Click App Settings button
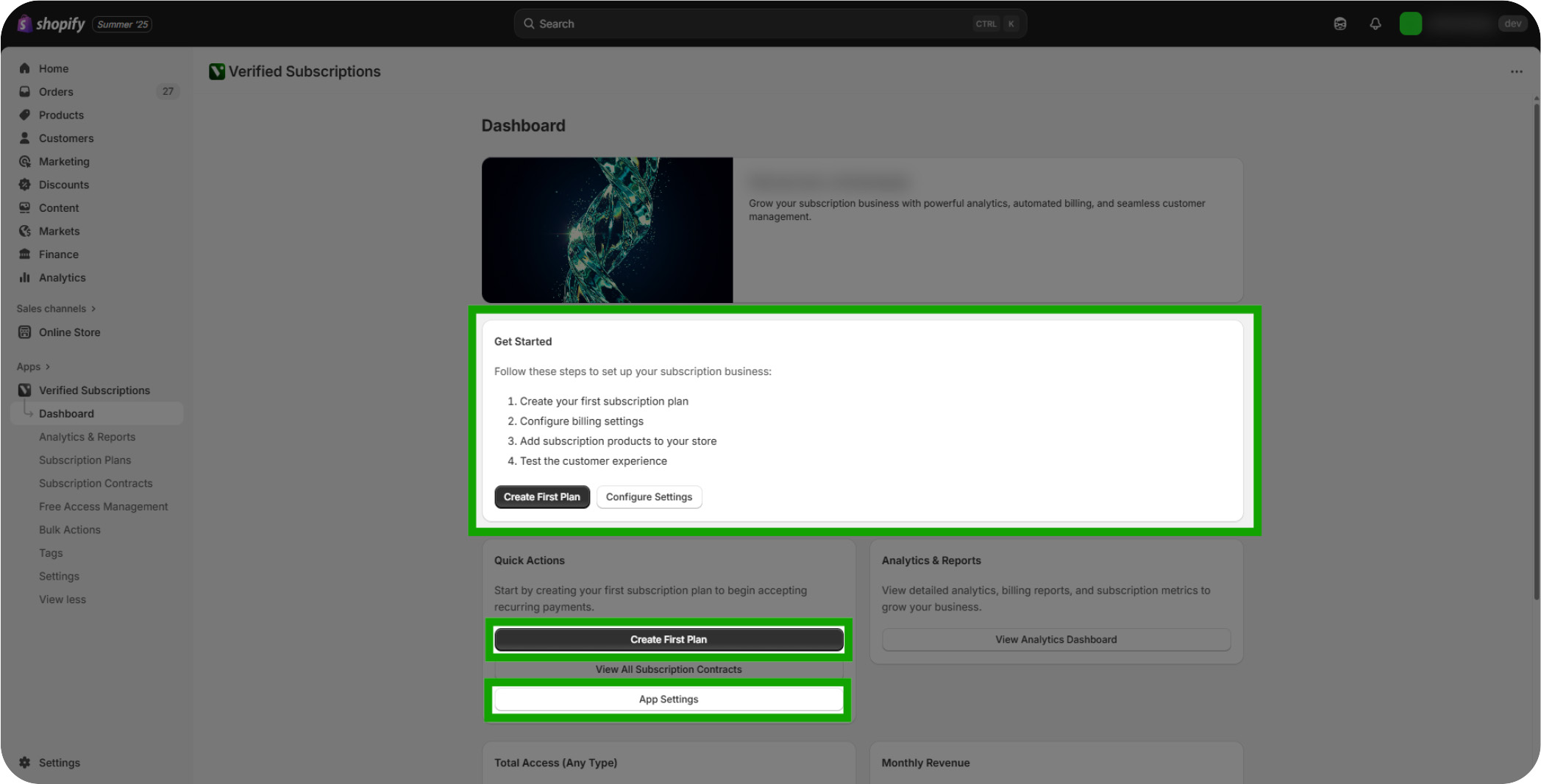Image resolution: width=1541 pixels, height=784 pixels. point(669,699)
